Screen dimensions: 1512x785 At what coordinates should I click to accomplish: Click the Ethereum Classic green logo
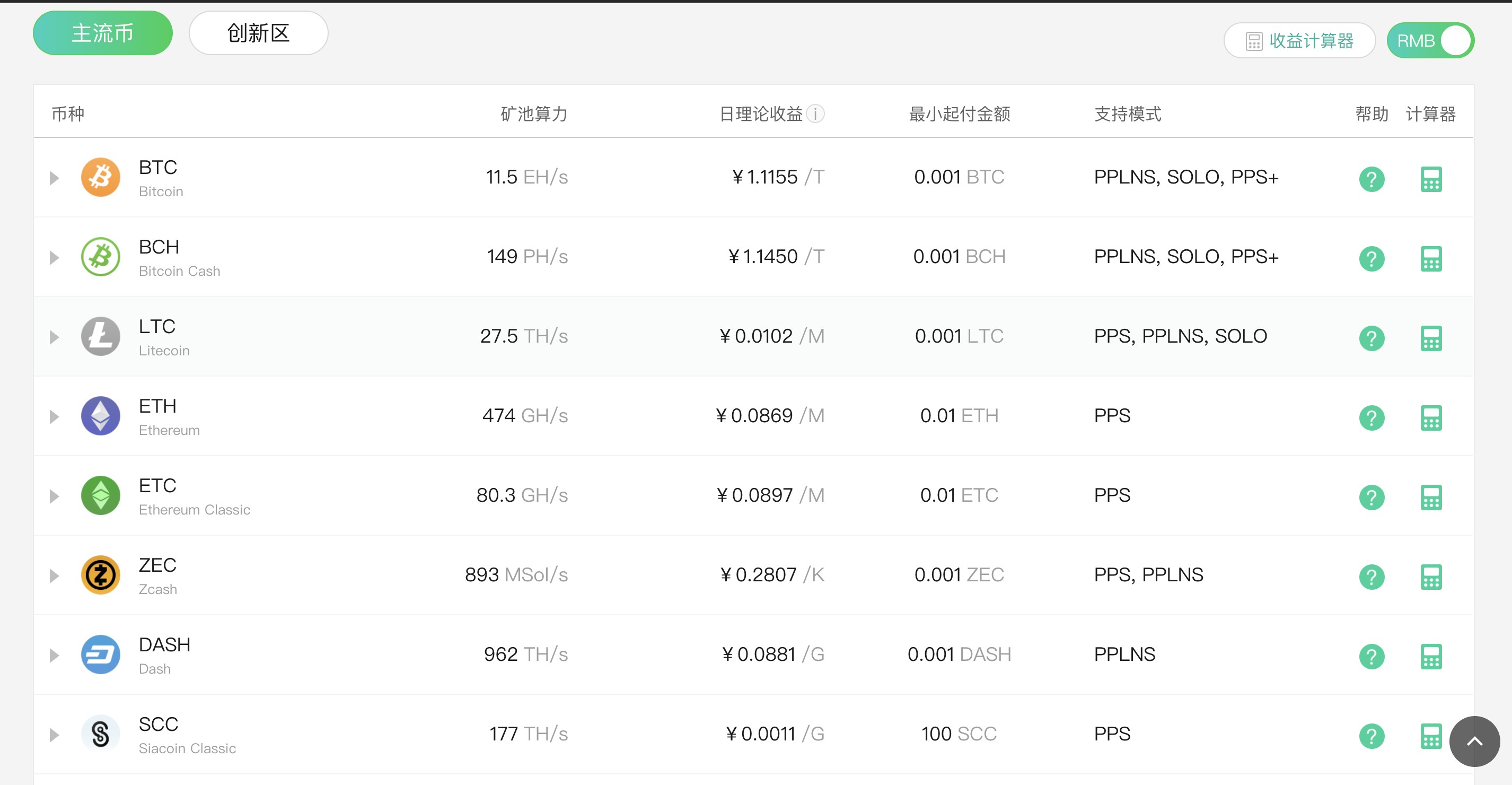(x=100, y=495)
